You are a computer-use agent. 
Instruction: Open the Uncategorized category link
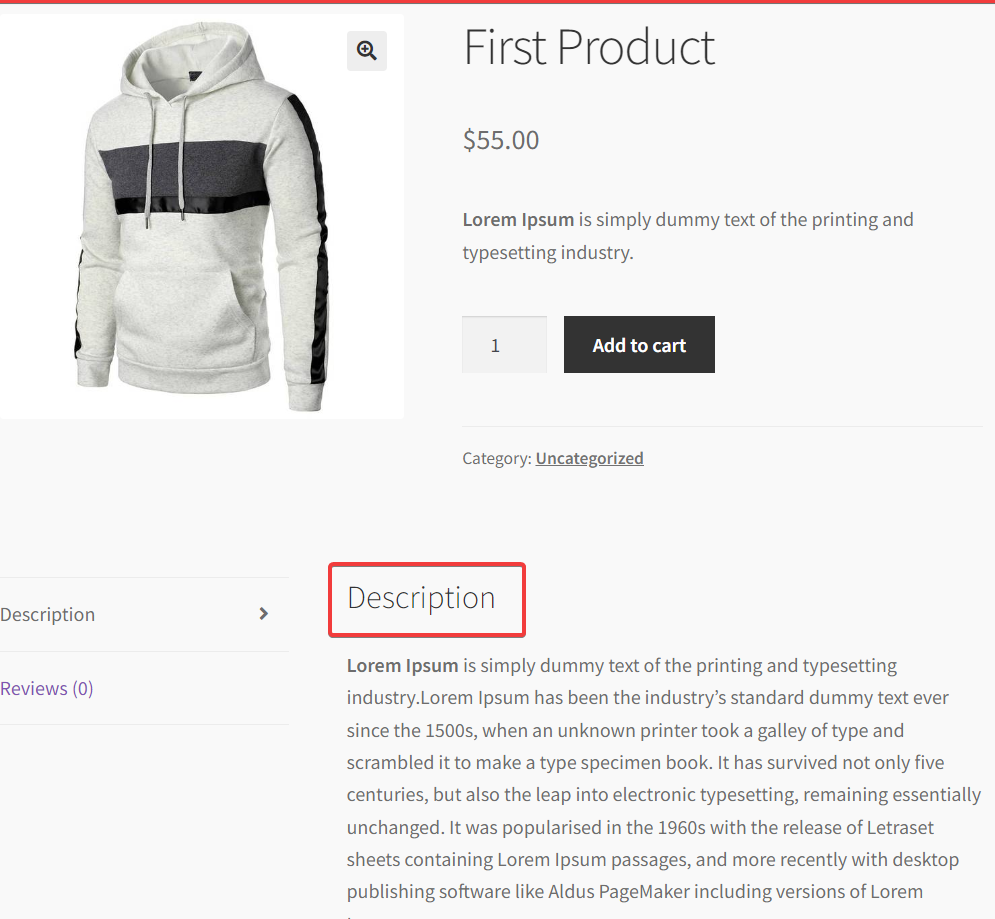[x=589, y=458]
